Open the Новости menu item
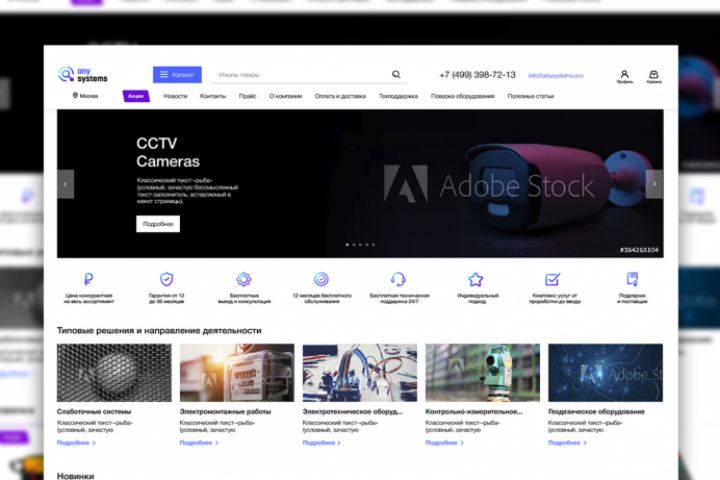 (x=175, y=96)
